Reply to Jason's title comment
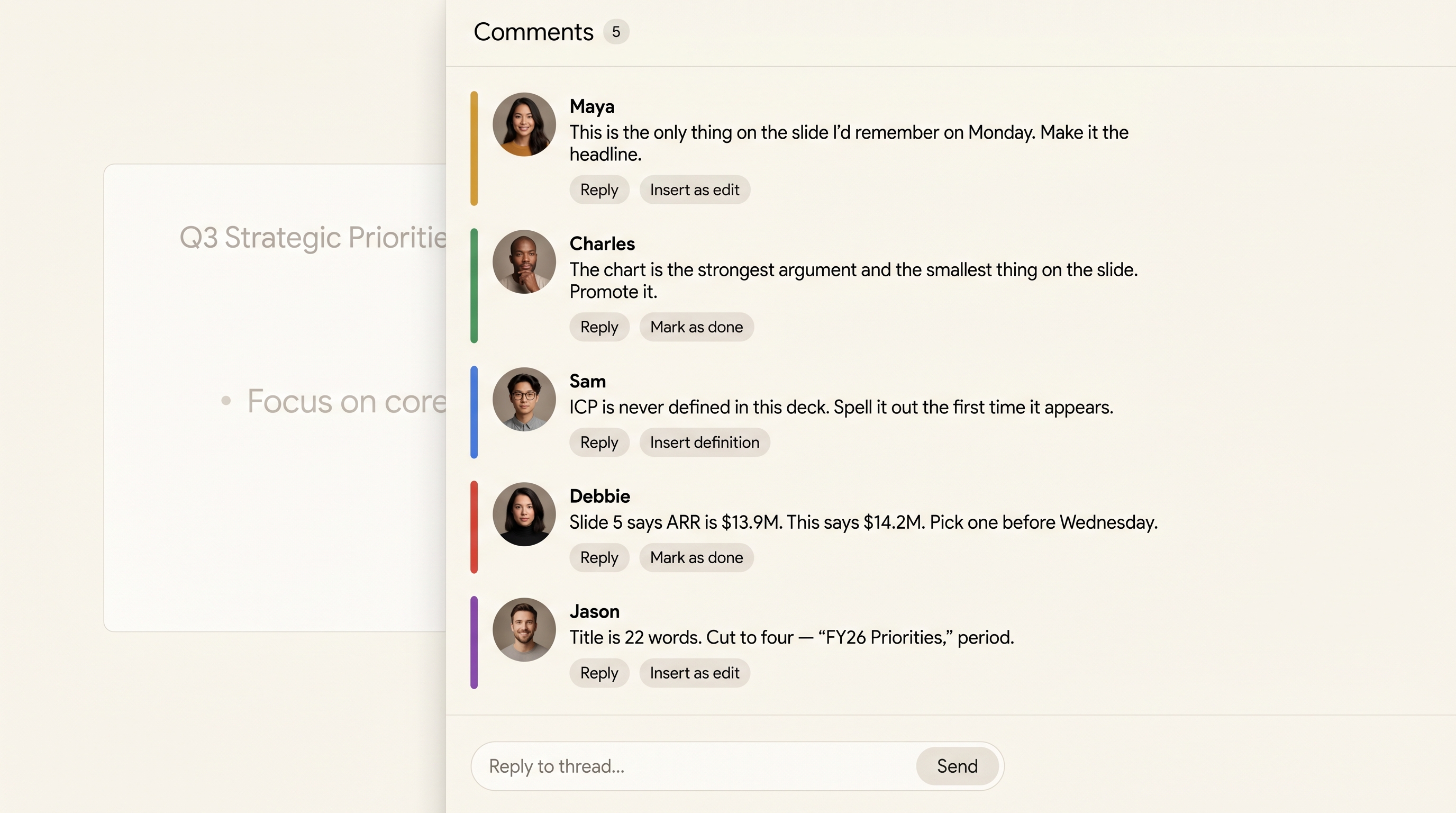This screenshot has width=1456, height=813. click(599, 673)
